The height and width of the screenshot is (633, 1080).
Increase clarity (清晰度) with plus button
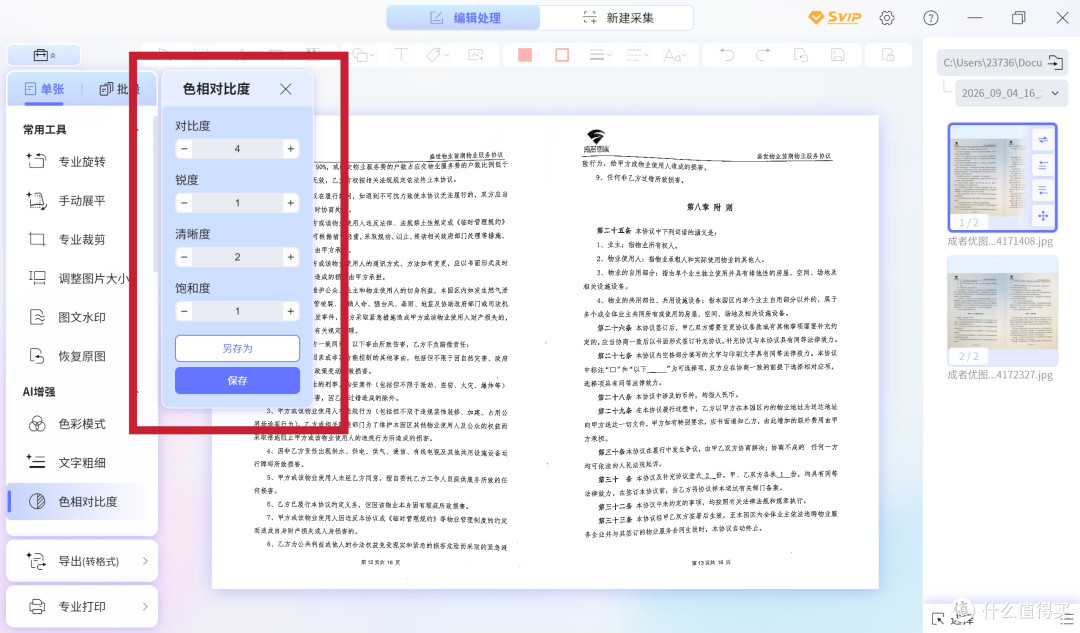click(291, 257)
